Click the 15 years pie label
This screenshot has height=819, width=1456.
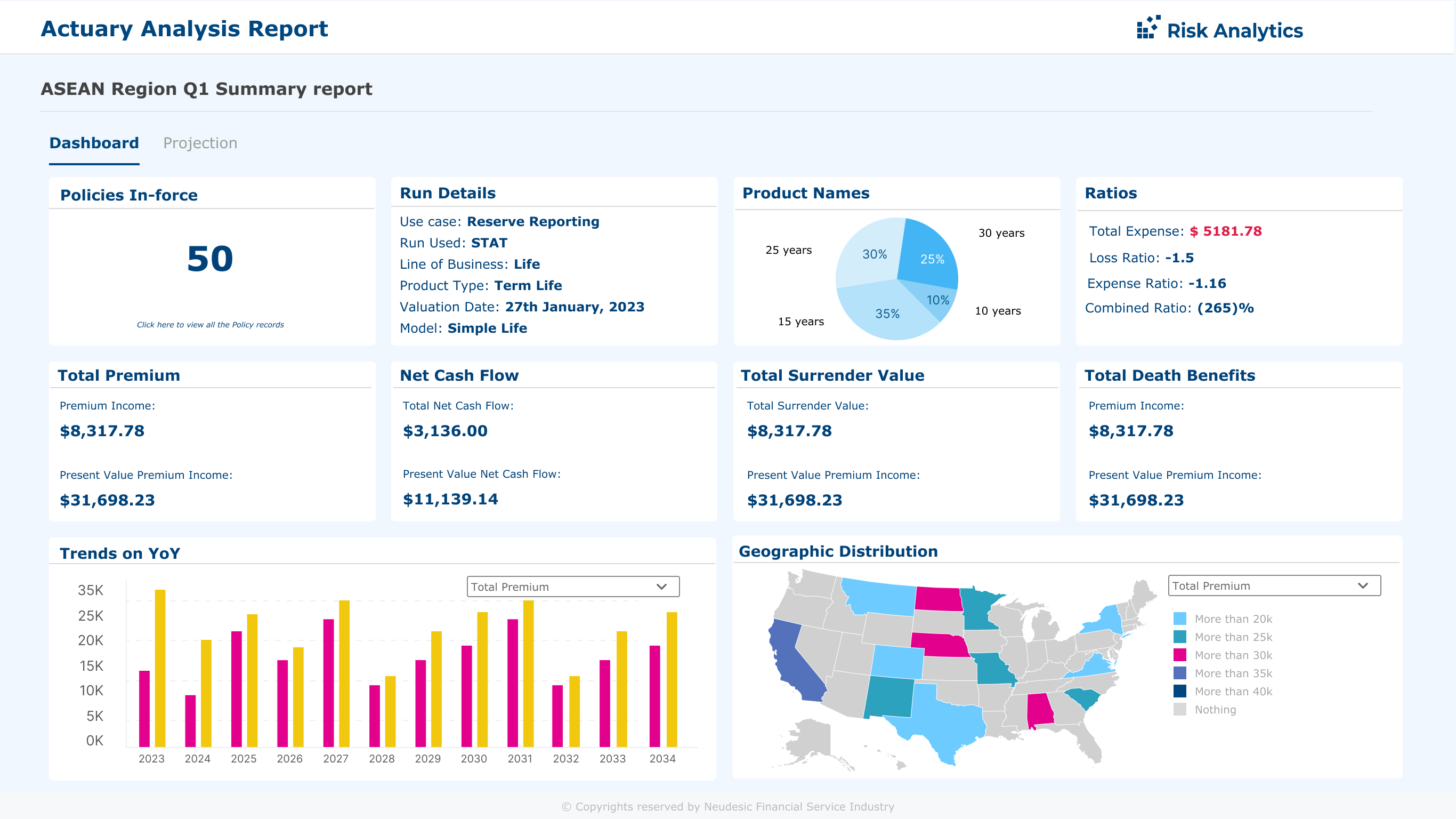click(800, 322)
